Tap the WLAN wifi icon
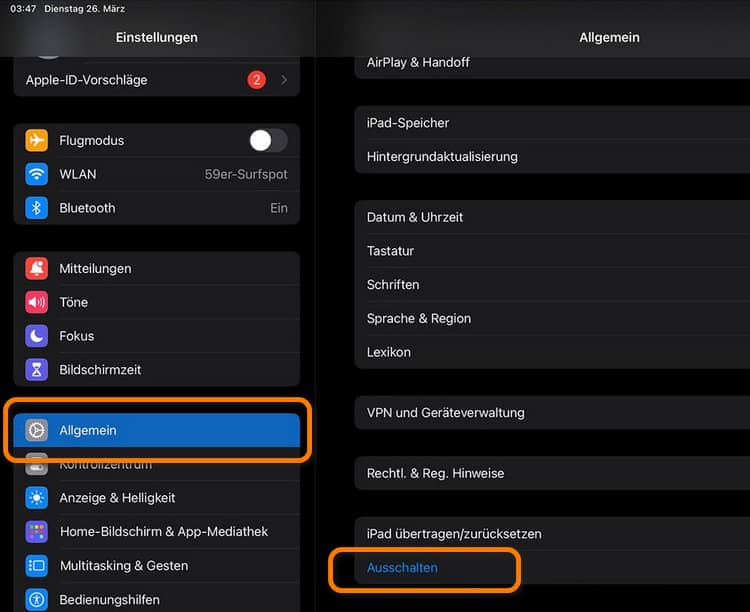This screenshot has height=612, width=750. pyautogui.click(x=36, y=174)
